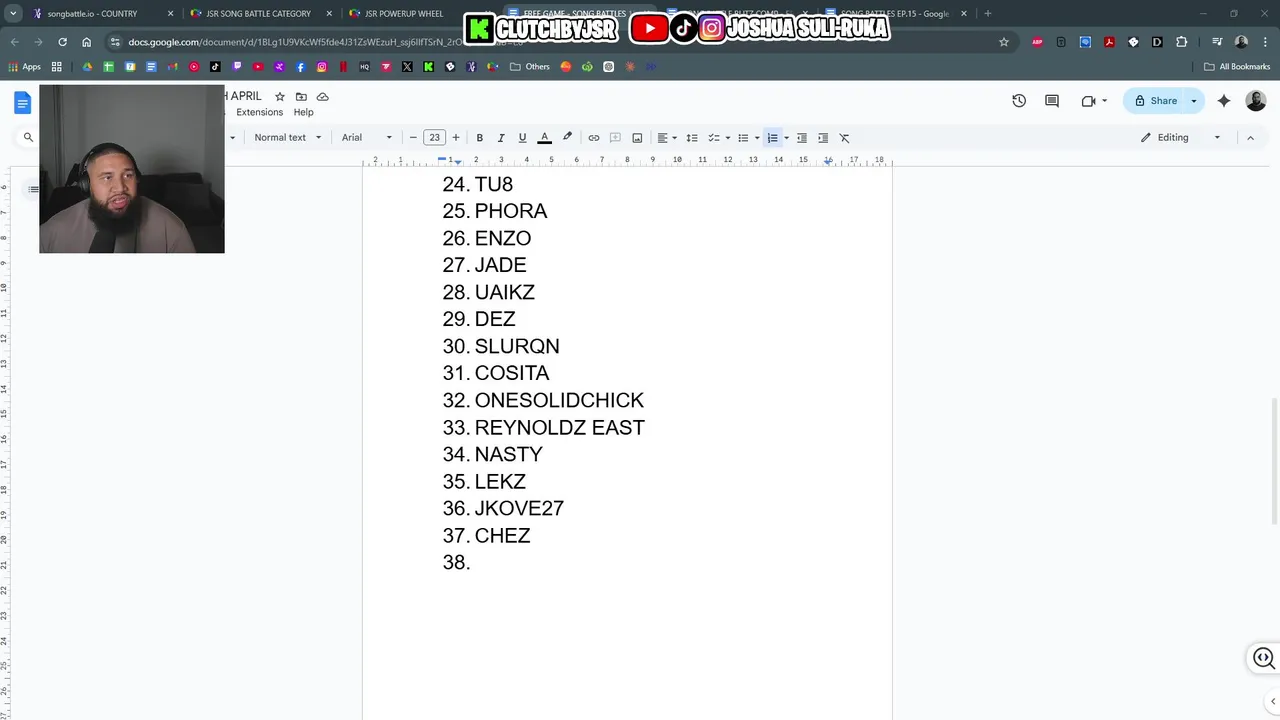The width and height of the screenshot is (1280, 720).
Task: Open the Help menu
Action: coord(303,113)
